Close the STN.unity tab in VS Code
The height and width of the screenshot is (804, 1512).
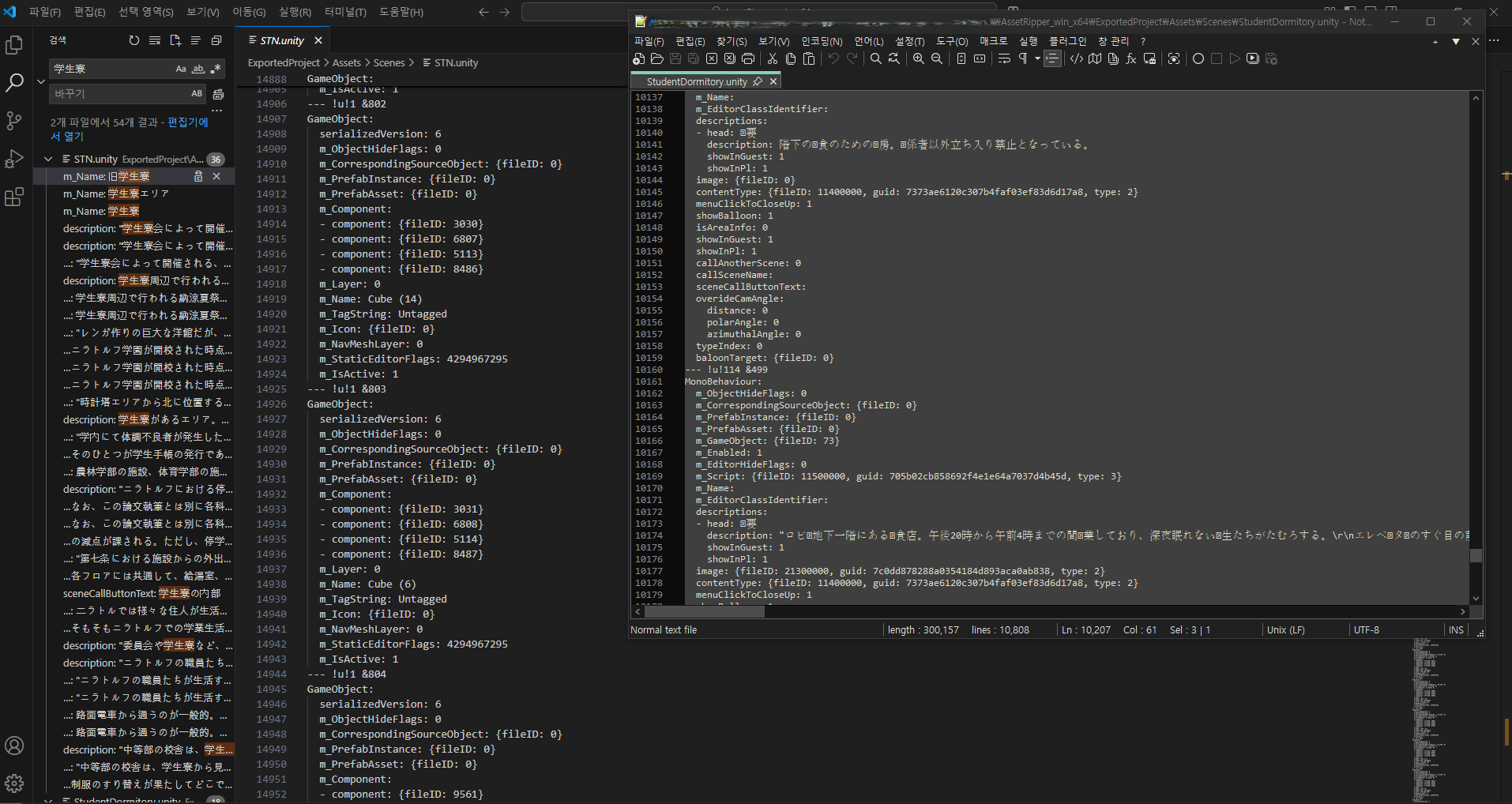tap(318, 40)
